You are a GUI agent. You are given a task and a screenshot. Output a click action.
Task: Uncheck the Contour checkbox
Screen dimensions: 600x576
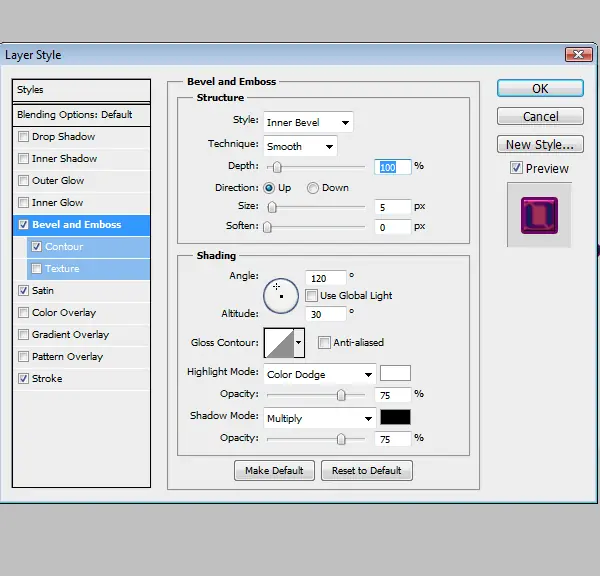(x=36, y=247)
